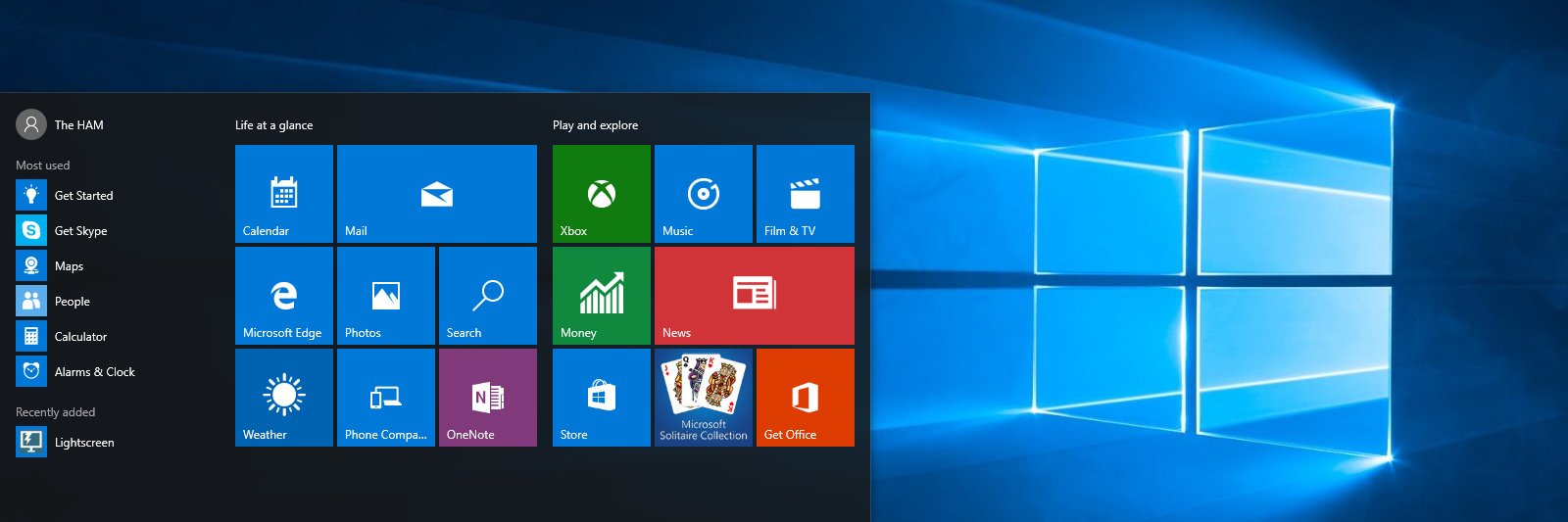Open The HAM account name
Viewport: 1568px width, 522px height.
tap(79, 125)
